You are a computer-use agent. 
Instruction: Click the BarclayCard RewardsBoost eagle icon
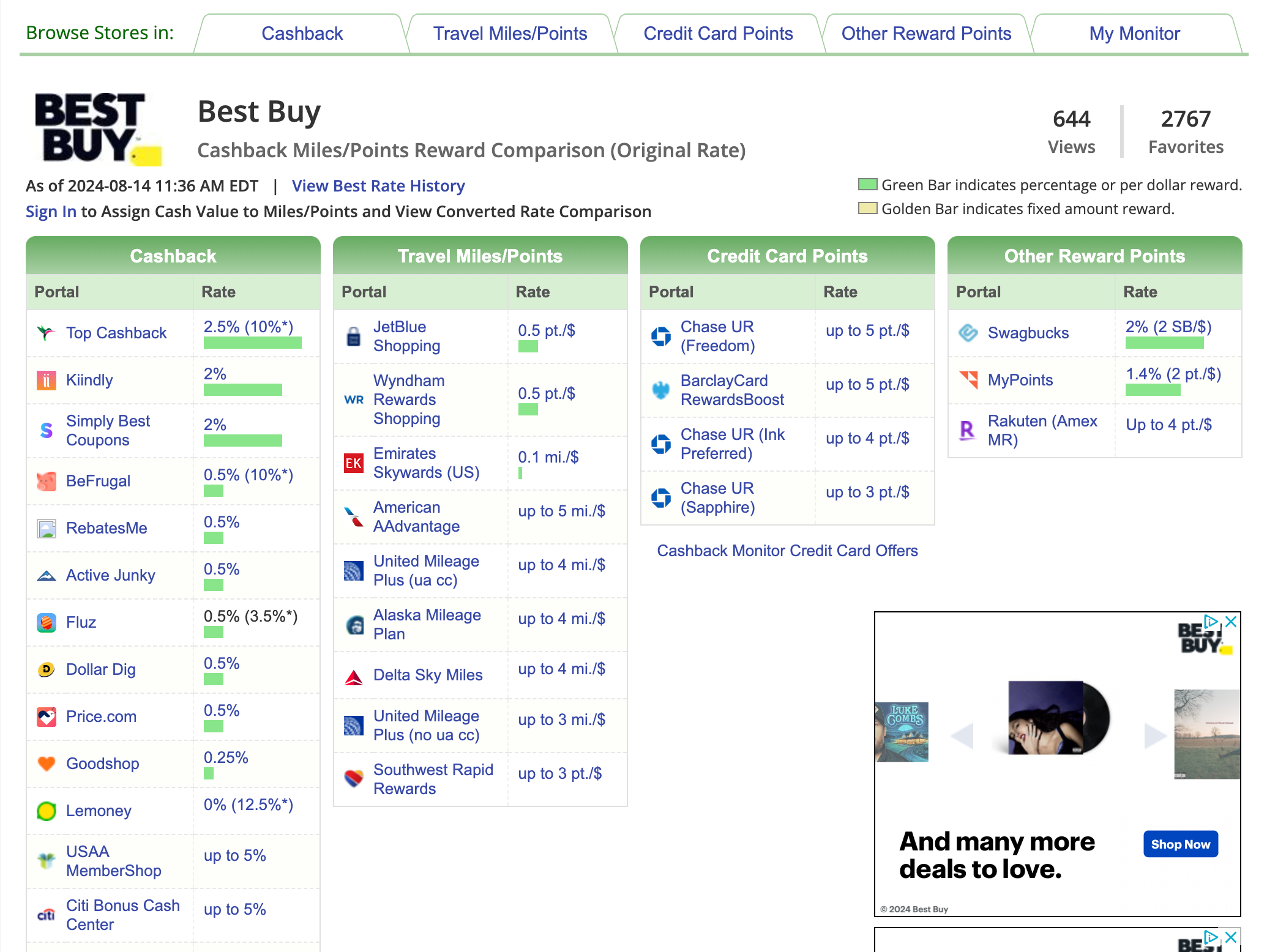coord(660,390)
